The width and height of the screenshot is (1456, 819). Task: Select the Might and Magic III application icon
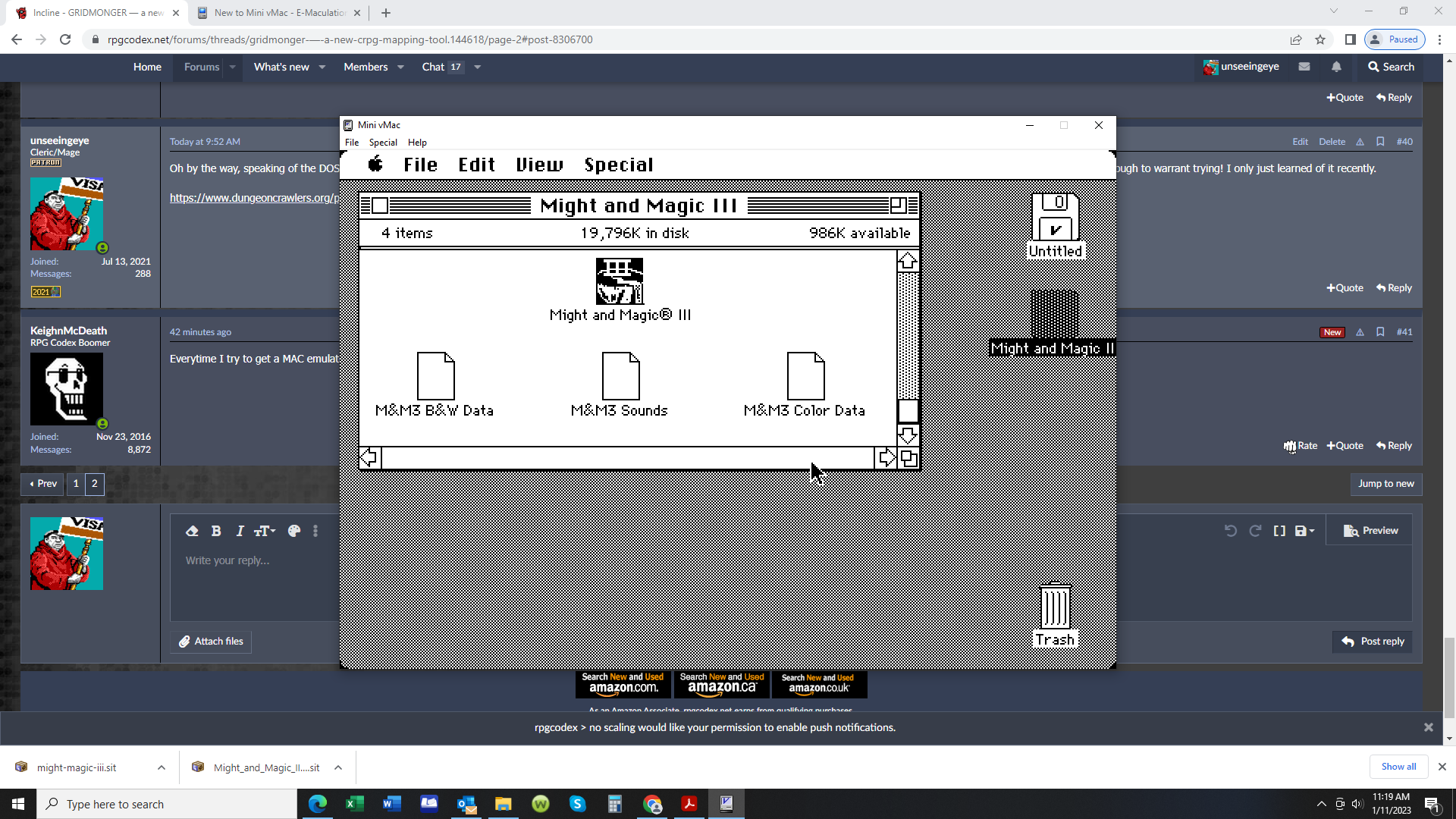point(620,281)
